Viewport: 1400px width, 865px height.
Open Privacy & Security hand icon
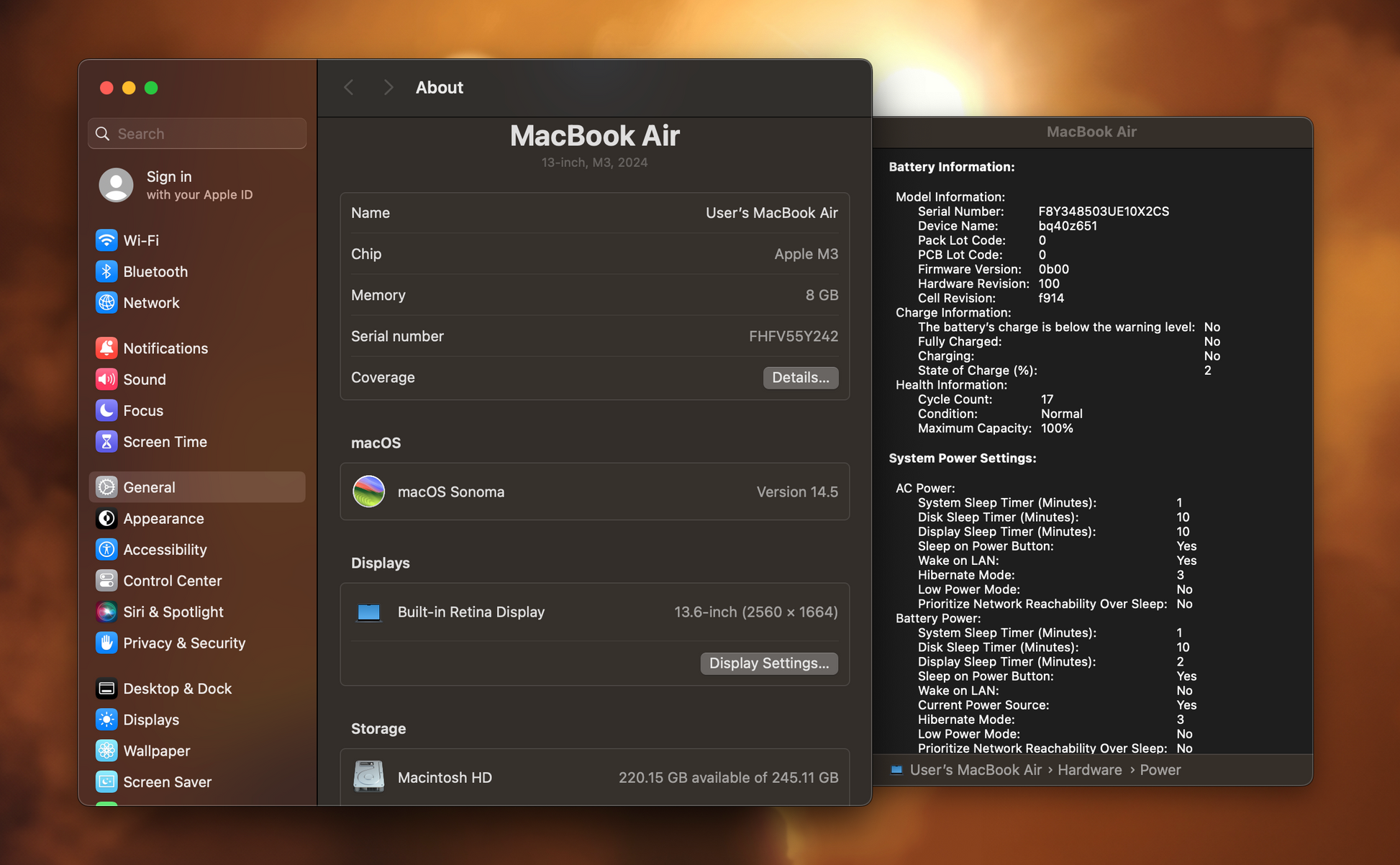pyautogui.click(x=106, y=643)
